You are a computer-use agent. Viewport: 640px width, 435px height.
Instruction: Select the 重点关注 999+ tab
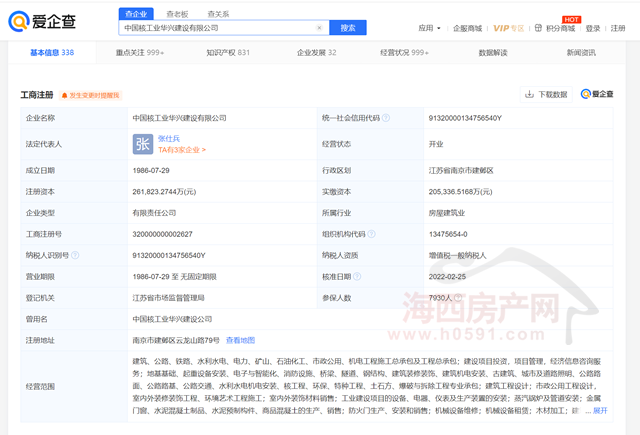click(x=140, y=52)
